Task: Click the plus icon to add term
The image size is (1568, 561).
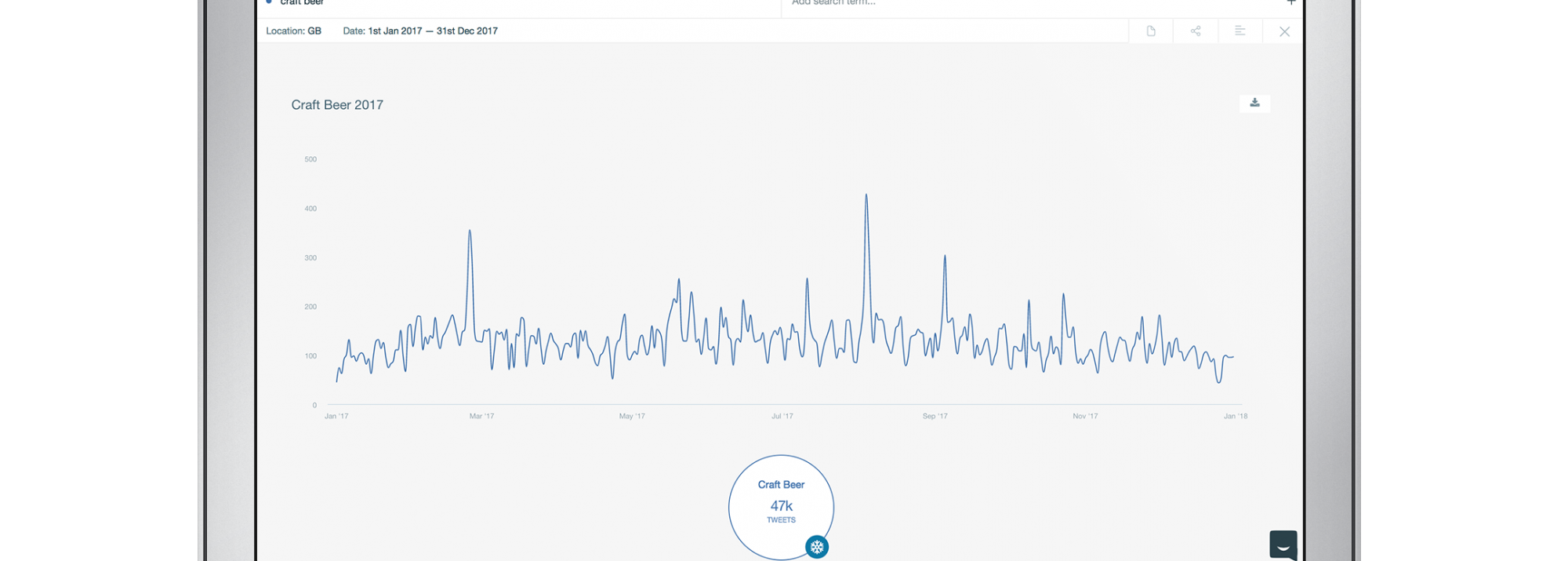Action: click(x=1290, y=3)
